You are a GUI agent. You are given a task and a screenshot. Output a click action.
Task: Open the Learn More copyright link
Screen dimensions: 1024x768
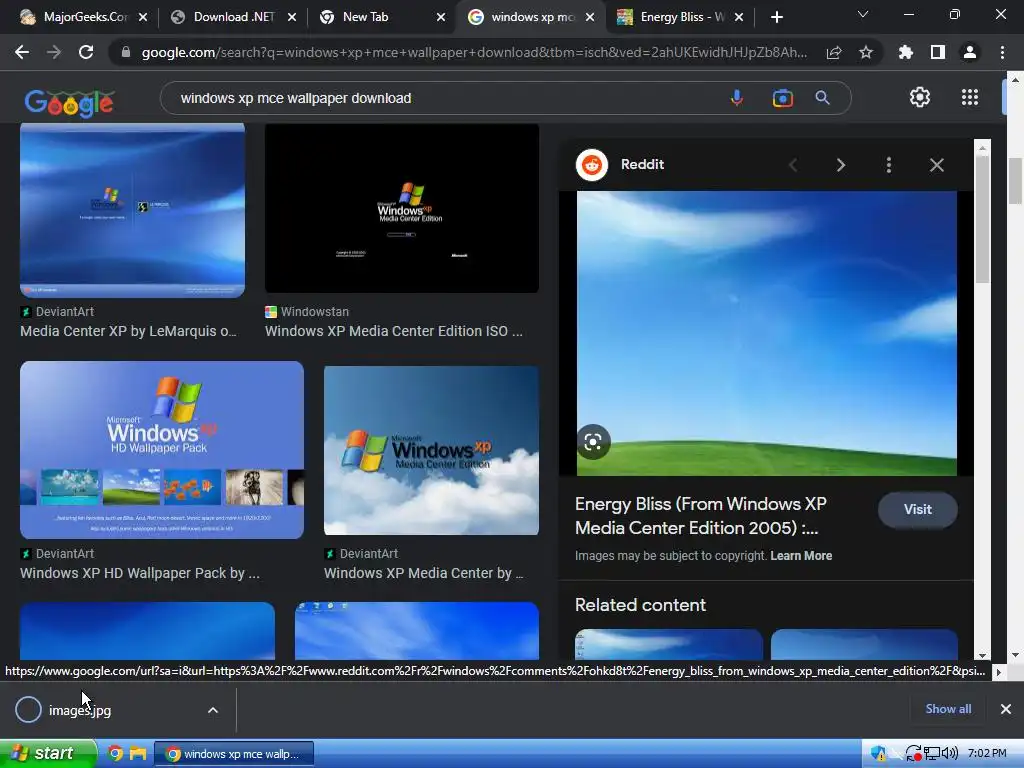(801, 556)
